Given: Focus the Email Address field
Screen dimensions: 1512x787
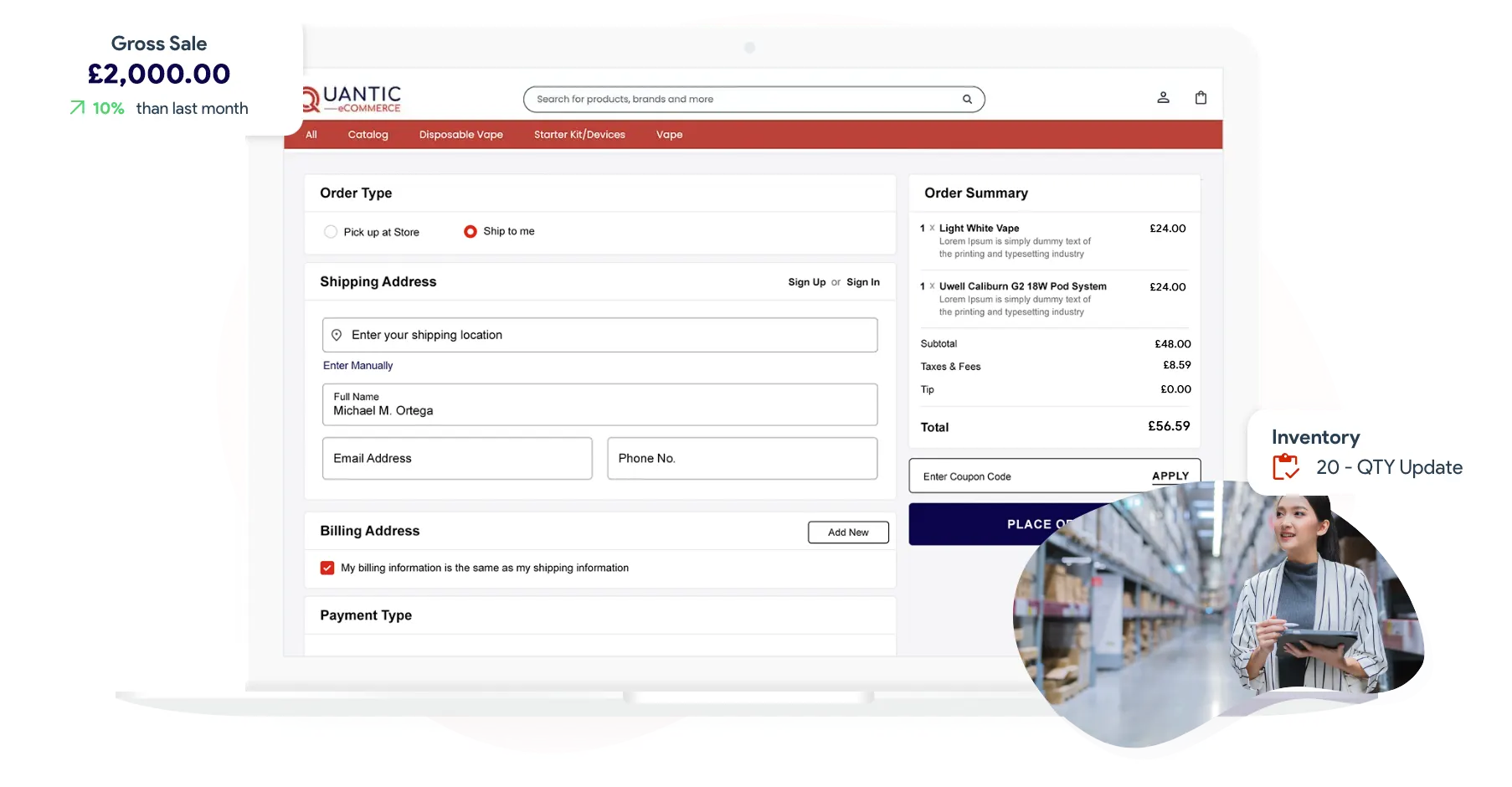Looking at the screenshot, I should (457, 459).
